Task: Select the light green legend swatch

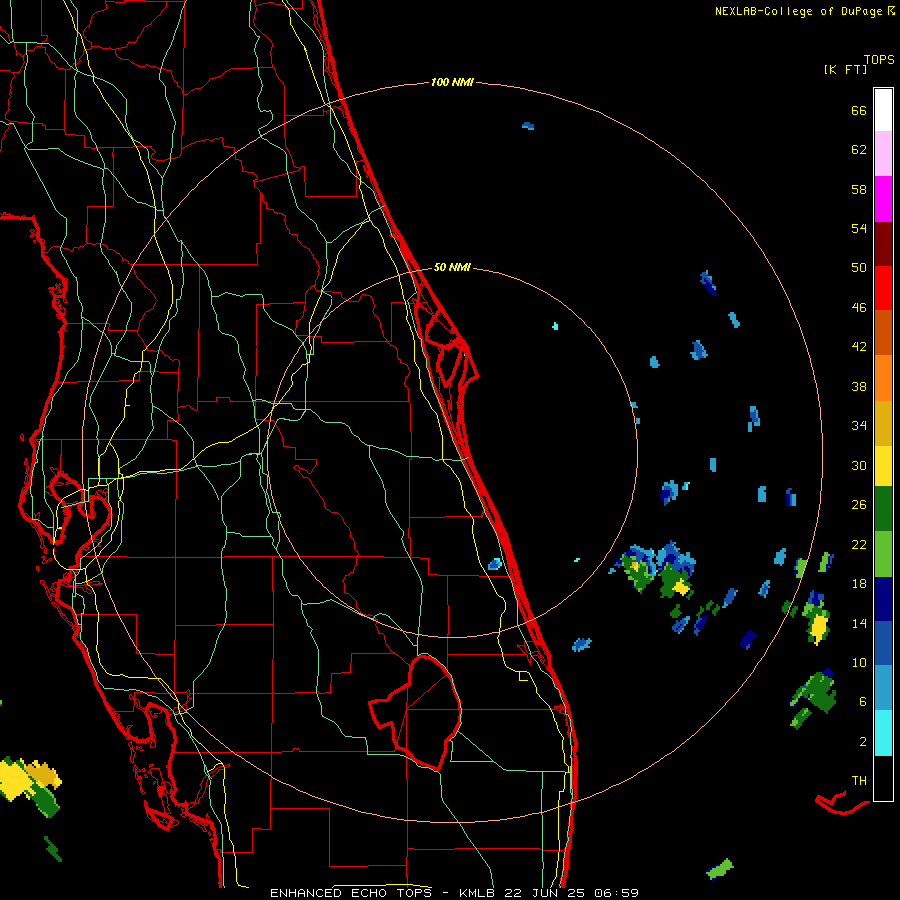Action: [x=883, y=554]
